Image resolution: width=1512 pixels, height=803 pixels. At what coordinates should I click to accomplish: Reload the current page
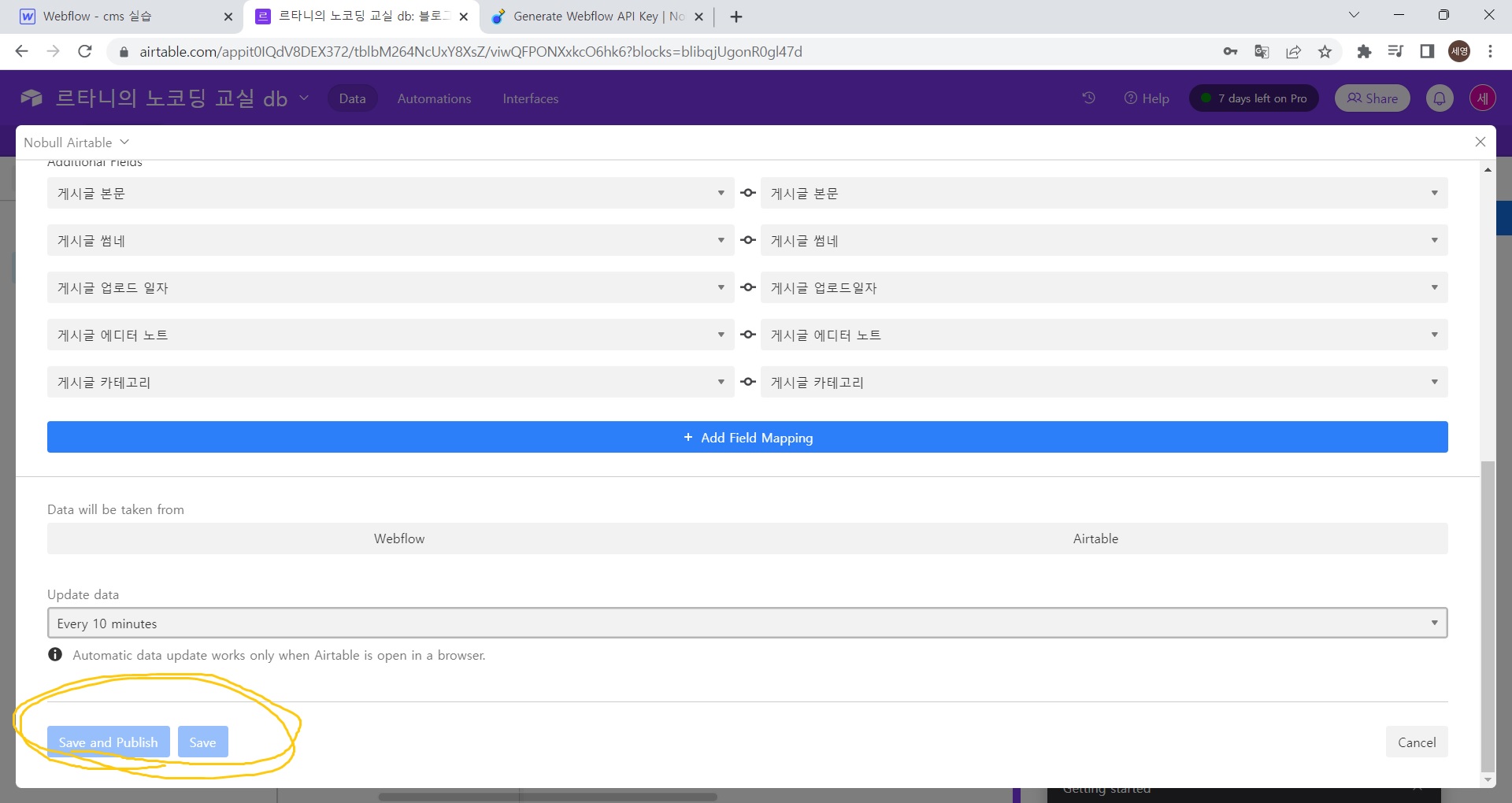click(85, 51)
